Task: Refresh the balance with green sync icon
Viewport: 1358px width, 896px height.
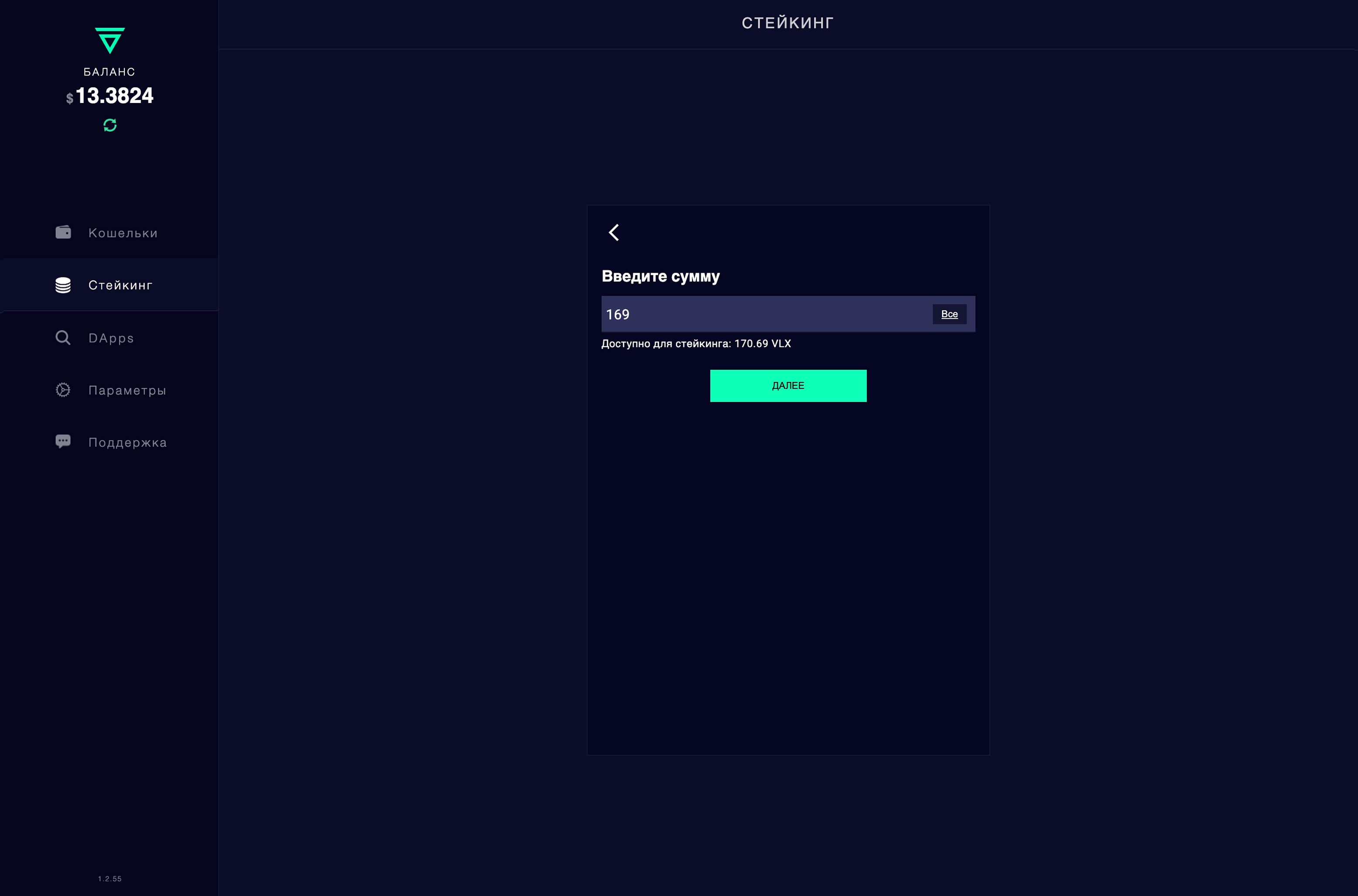Action: [110, 125]
